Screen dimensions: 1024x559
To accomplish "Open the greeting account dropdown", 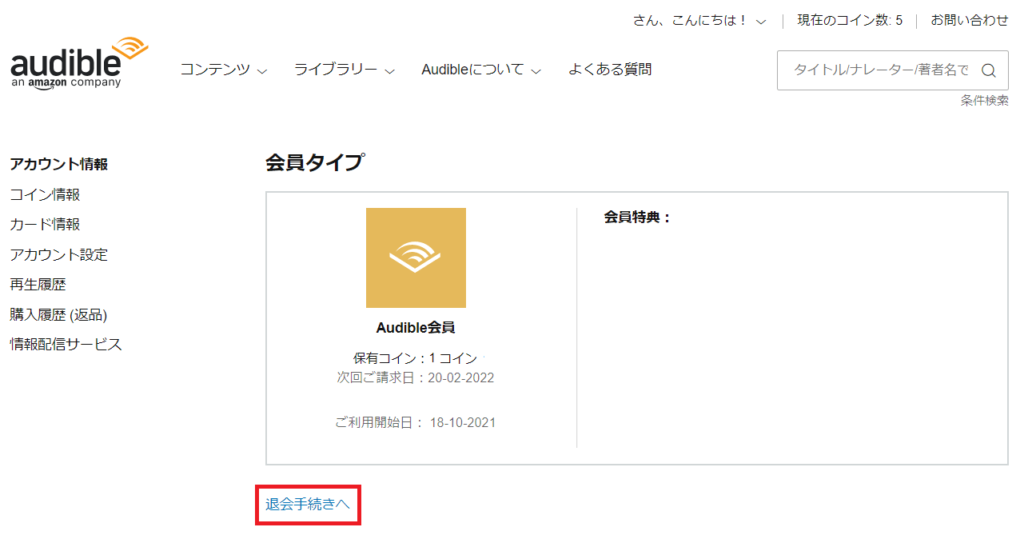I will [x=699, y=20].
